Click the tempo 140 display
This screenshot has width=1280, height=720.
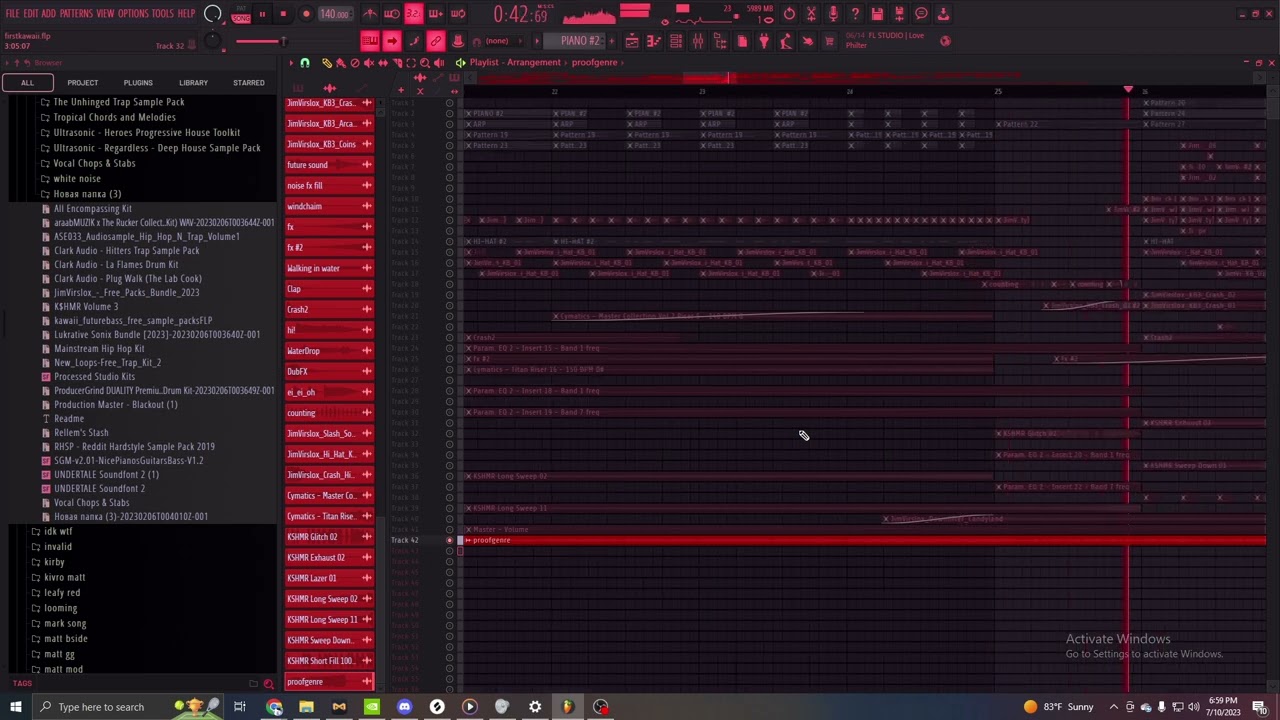334,14
